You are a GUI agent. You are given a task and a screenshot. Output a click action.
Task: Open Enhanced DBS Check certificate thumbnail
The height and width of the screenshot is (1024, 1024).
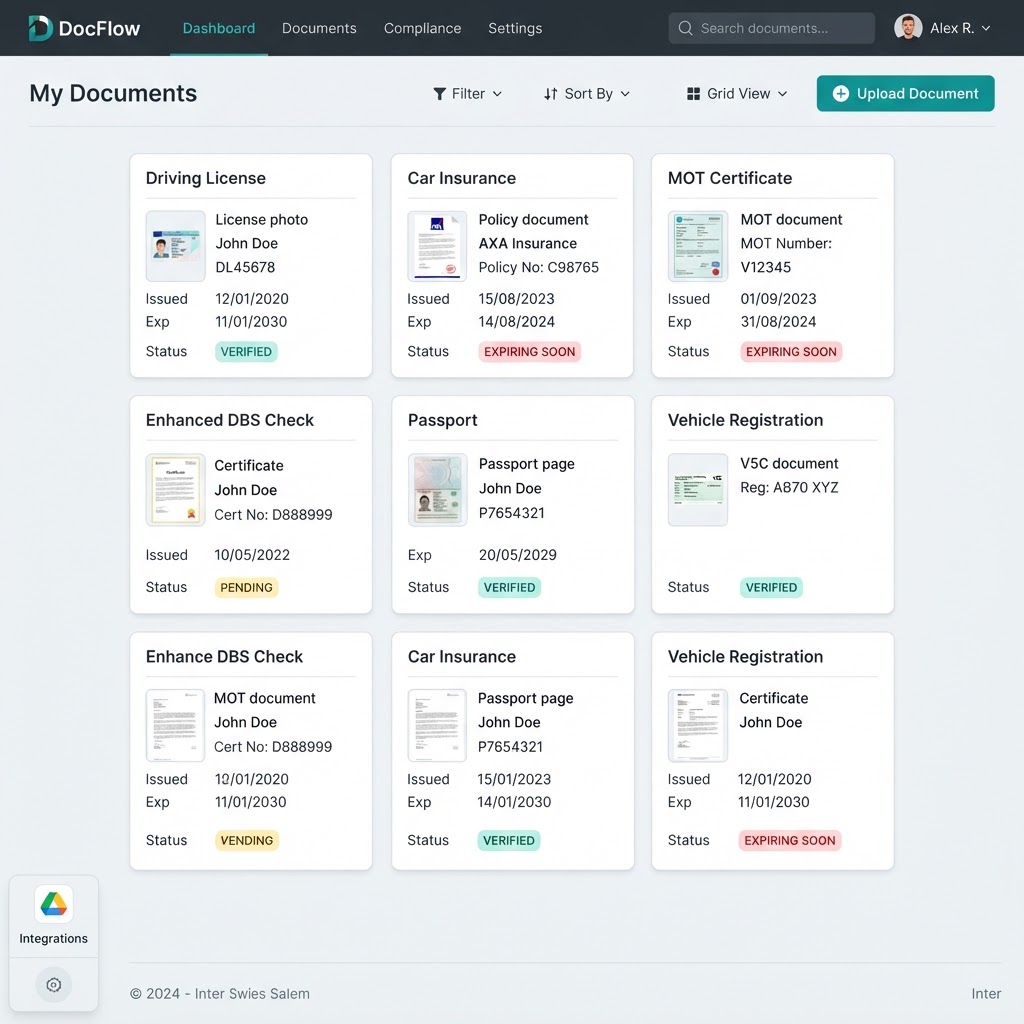tap(176, 490)
